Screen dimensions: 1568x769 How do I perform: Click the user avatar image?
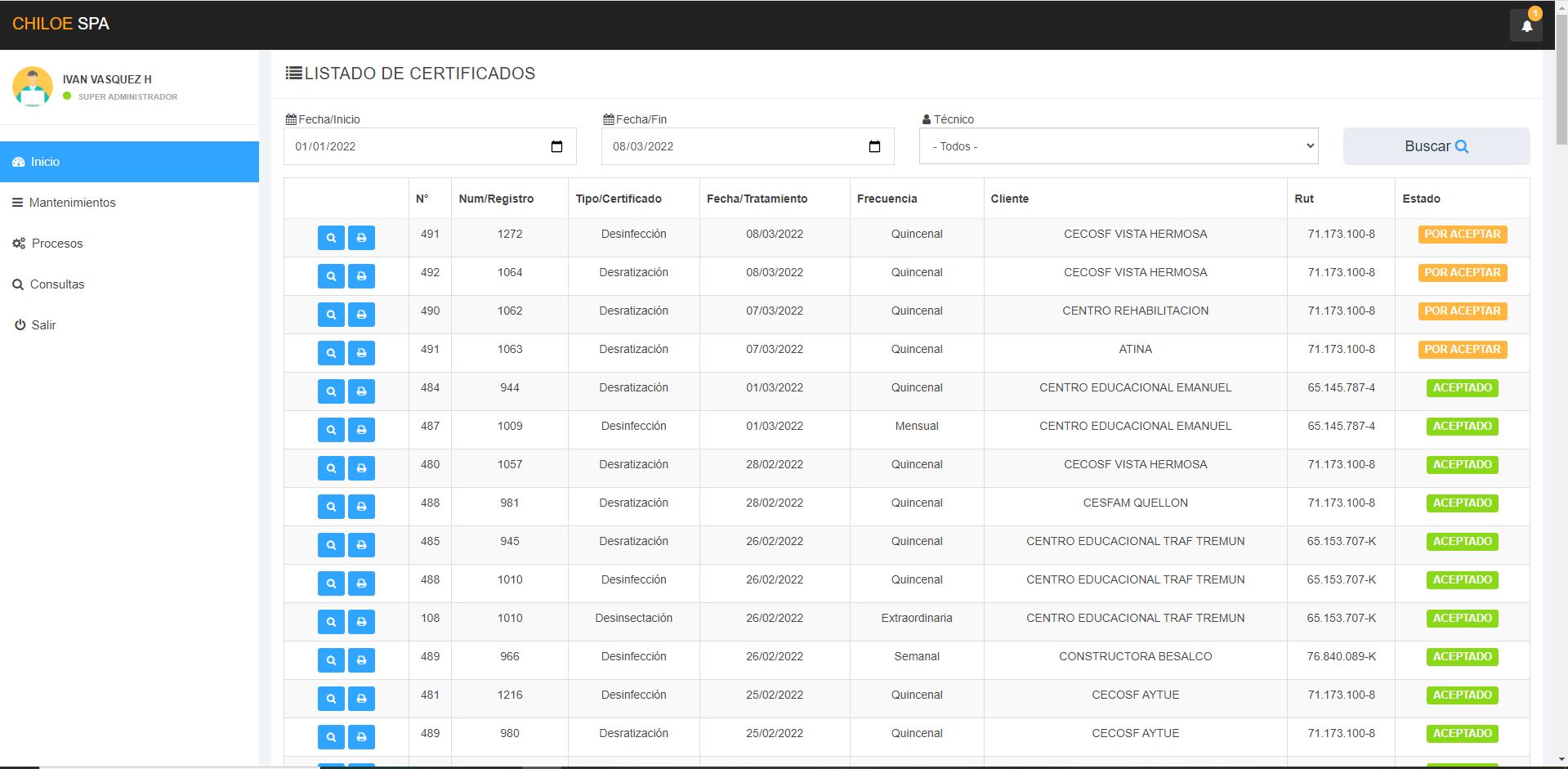click(33, 87)
